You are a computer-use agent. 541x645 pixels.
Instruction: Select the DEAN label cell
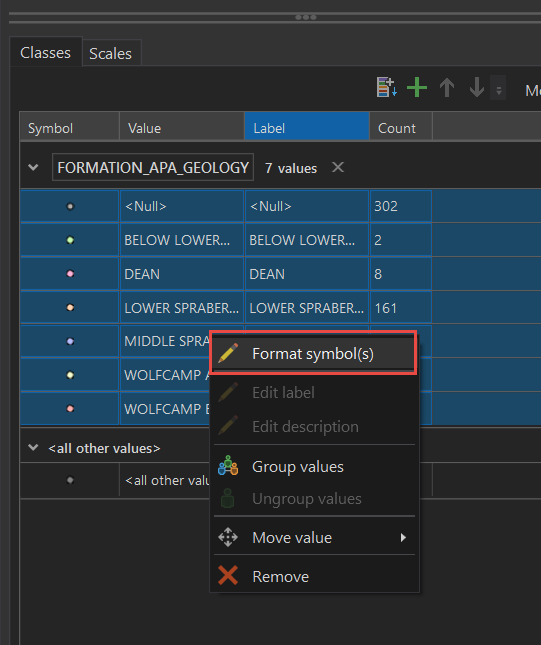click(307, 274)
